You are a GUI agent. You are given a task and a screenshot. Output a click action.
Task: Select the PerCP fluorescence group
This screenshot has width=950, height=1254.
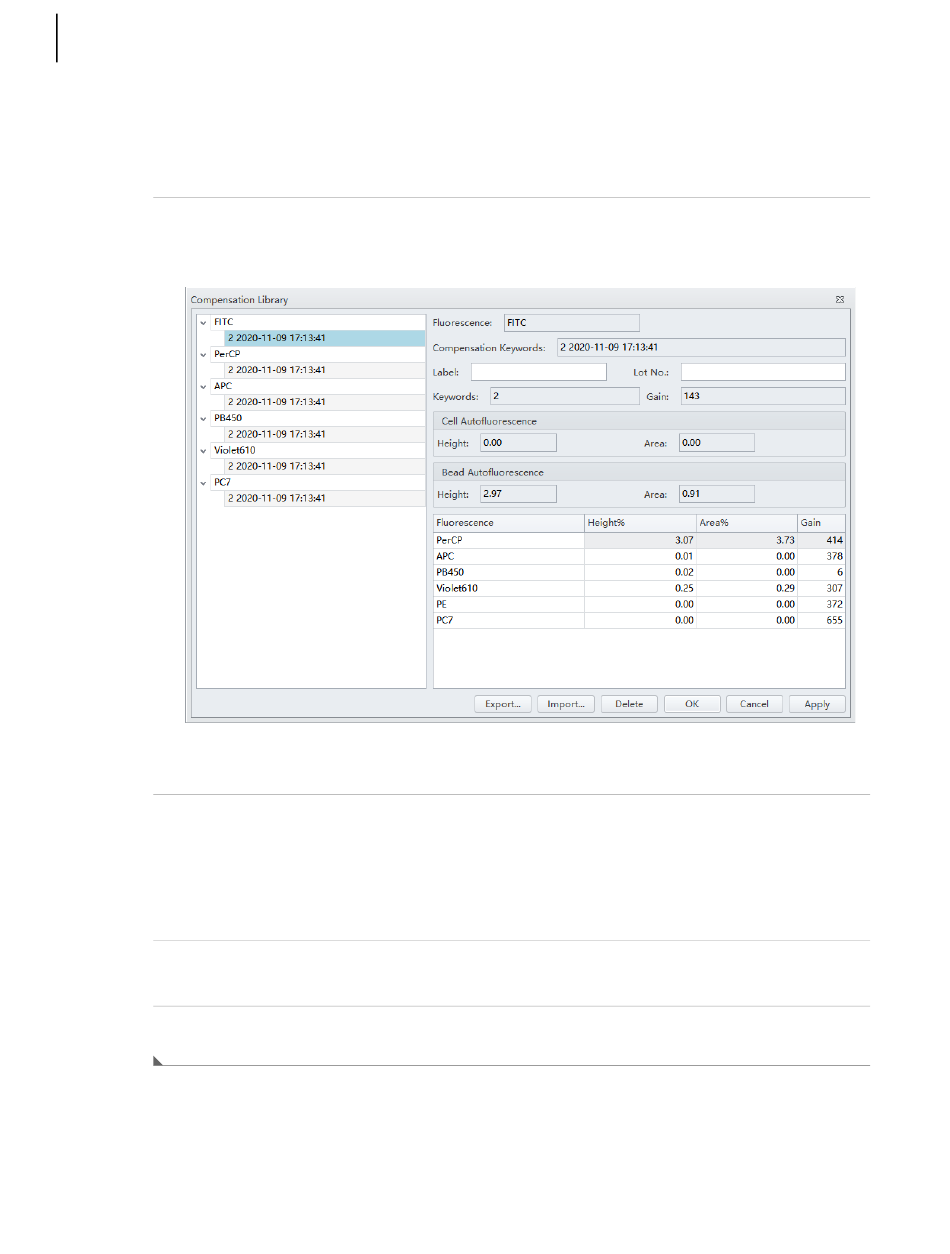[319, 354]
